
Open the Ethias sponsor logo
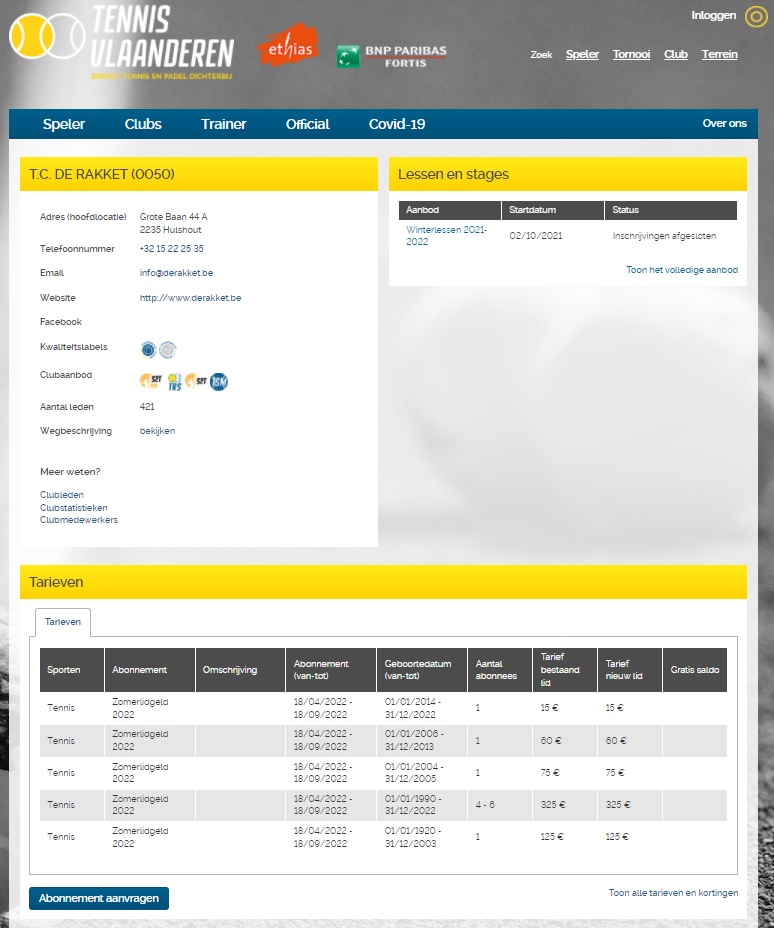[x=288, y=45]
